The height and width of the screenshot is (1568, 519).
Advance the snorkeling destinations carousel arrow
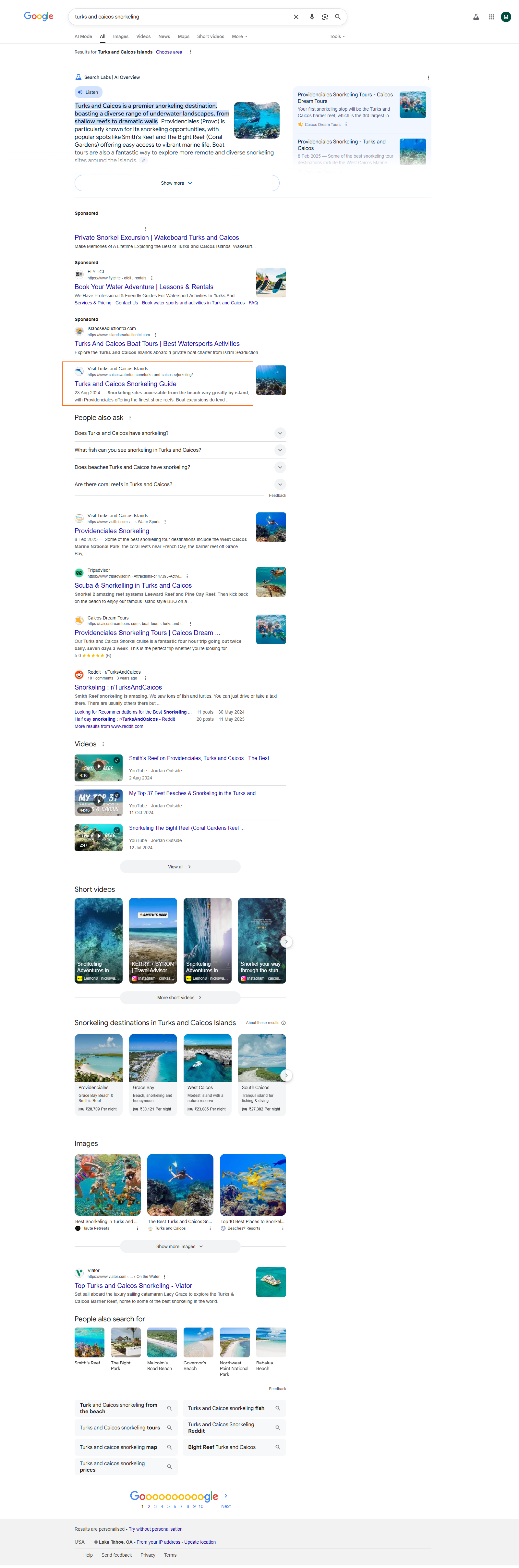pyautogui.click(x=286, y=1075)
